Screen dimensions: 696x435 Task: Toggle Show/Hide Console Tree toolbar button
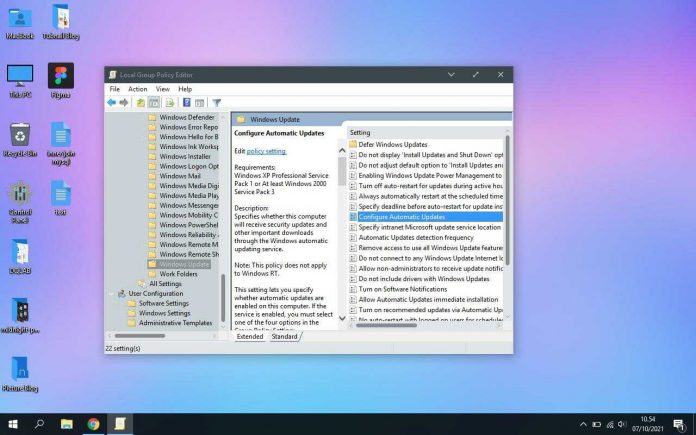(154, 103)
